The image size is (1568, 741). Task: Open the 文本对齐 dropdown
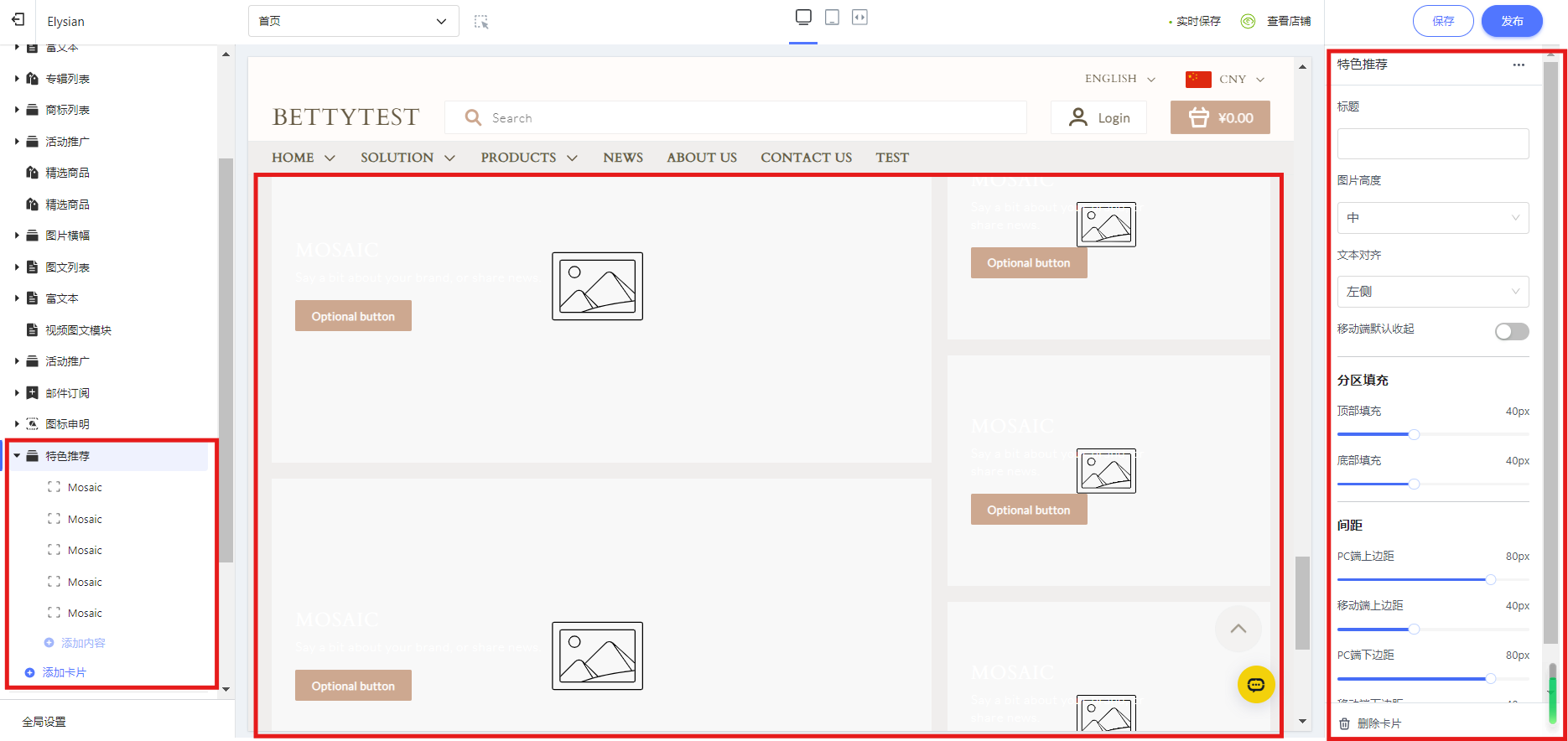pos(1432,292)
